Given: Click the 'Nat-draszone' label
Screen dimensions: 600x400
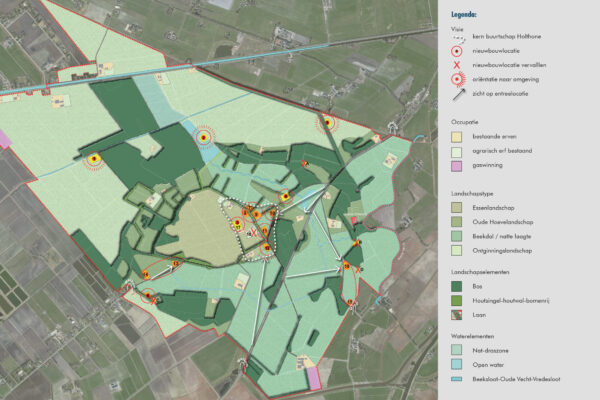Looking at the screenshot, I should [x=490, y=351].
